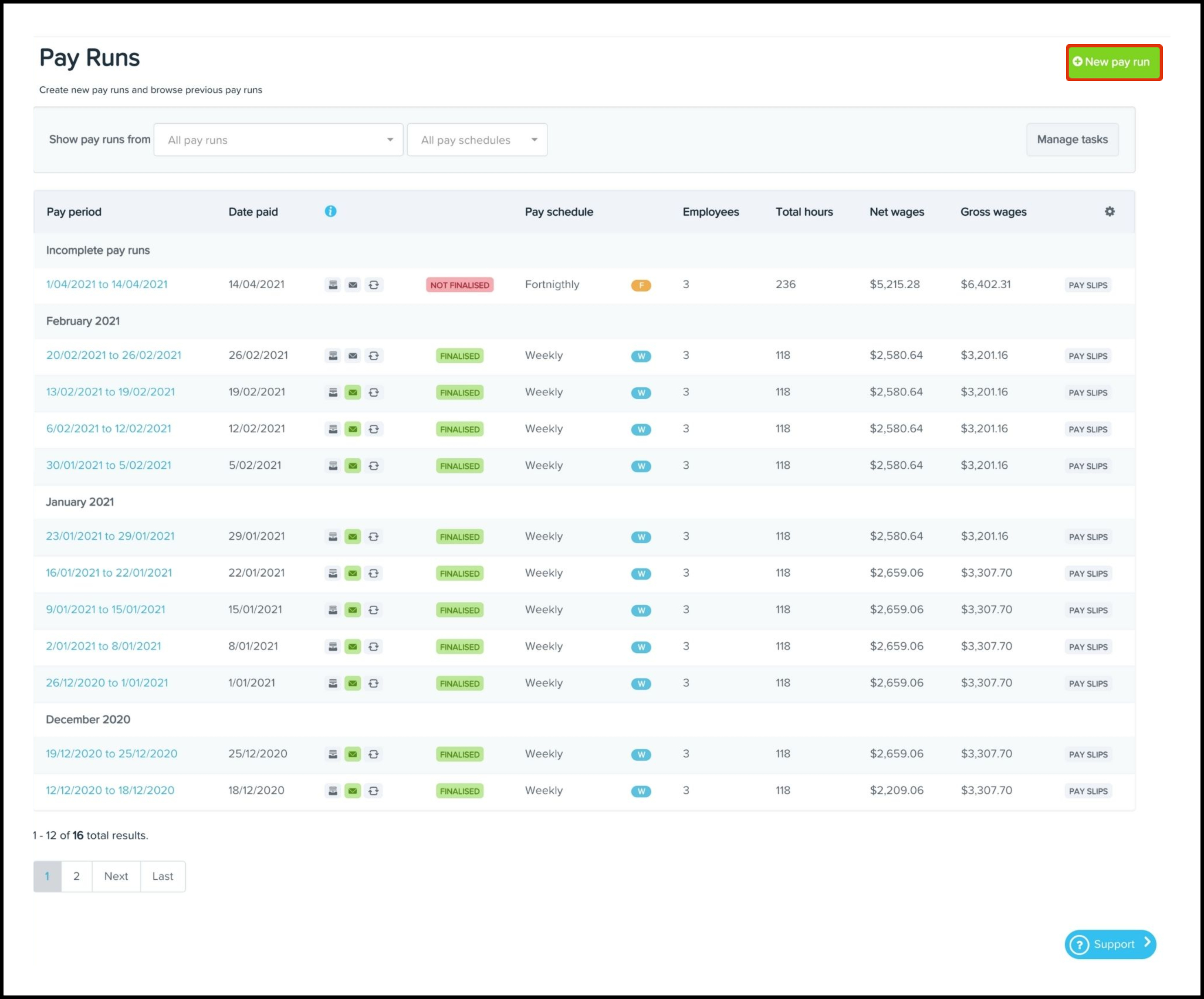Open the Manage tasks button

pyautogui.click(x=1072, y=140)
